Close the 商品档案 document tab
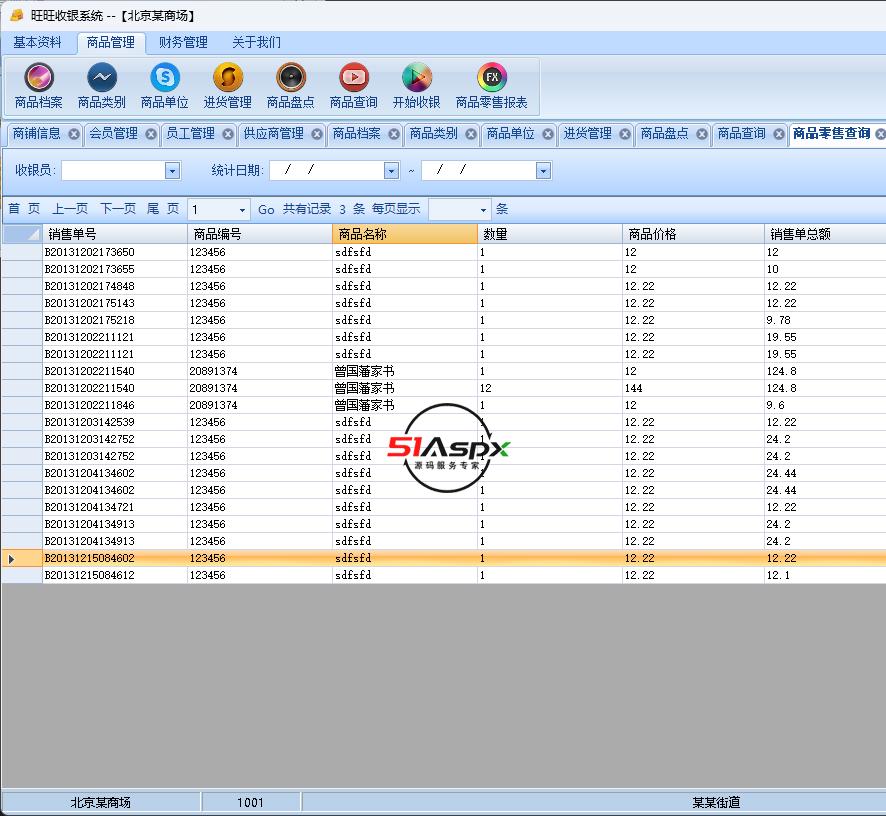The height and width of the screenshot is (816, 886). (x=394, y=134)
